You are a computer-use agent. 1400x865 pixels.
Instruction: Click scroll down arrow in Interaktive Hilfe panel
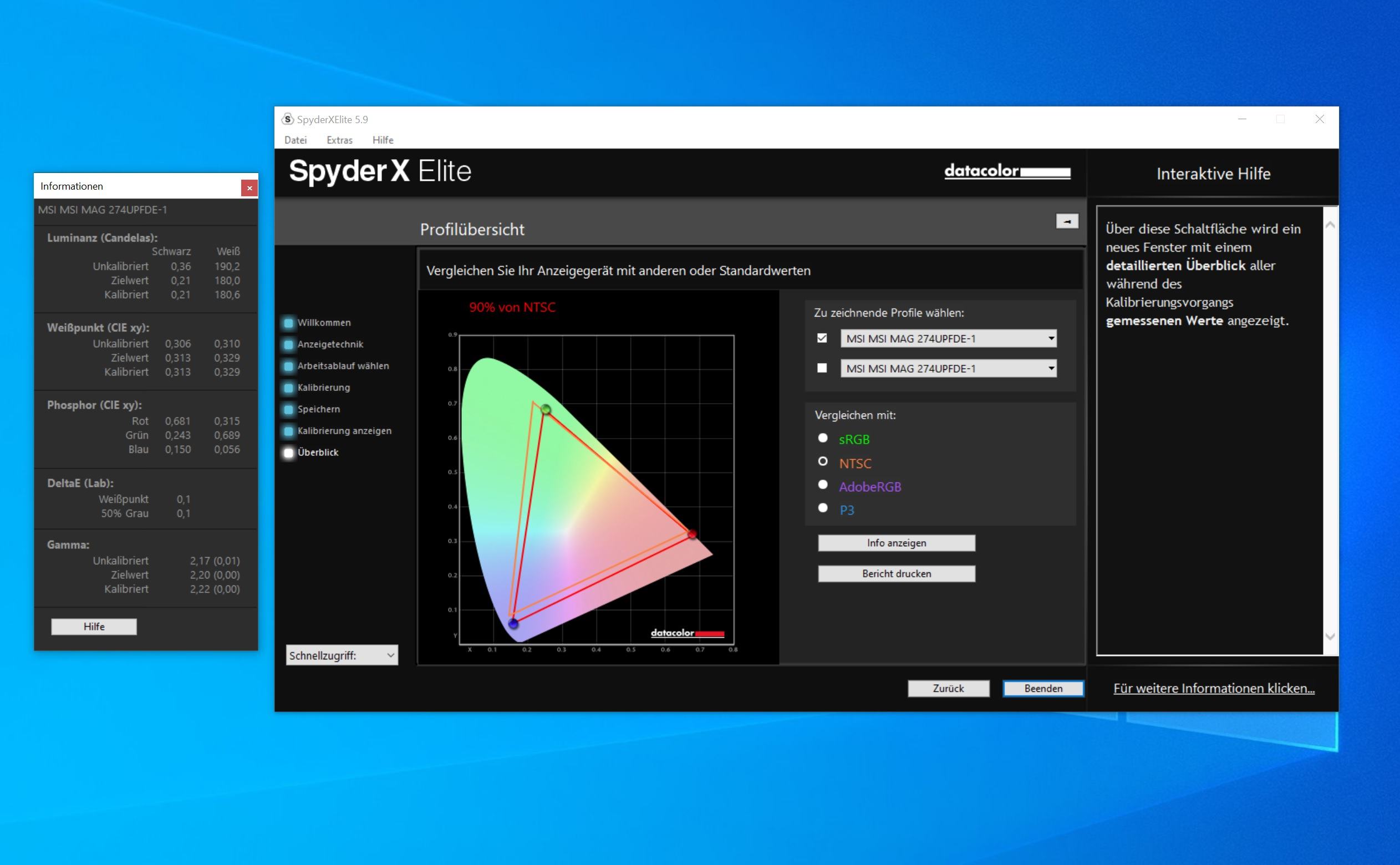click(1330, 637)
